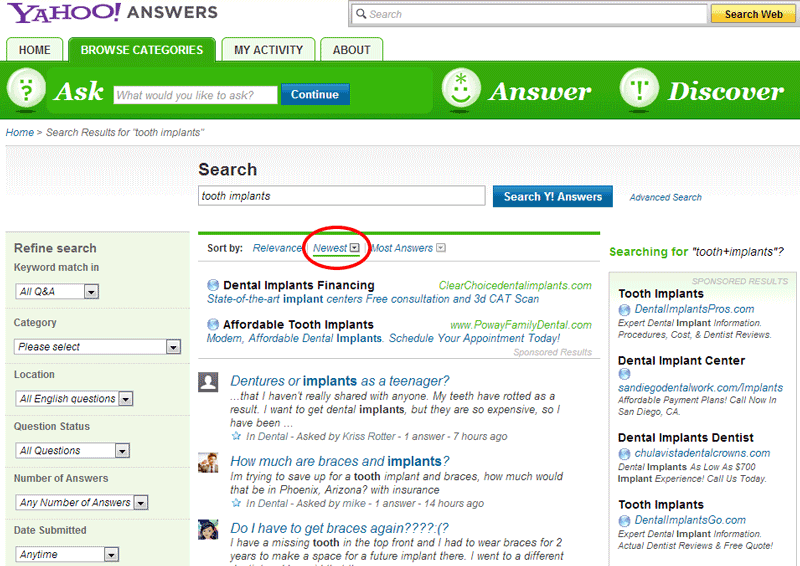Viewport: 800px width, 566px height.
Task: Click the 'tooth implants' search field
Action: click(x=341, y=196)
